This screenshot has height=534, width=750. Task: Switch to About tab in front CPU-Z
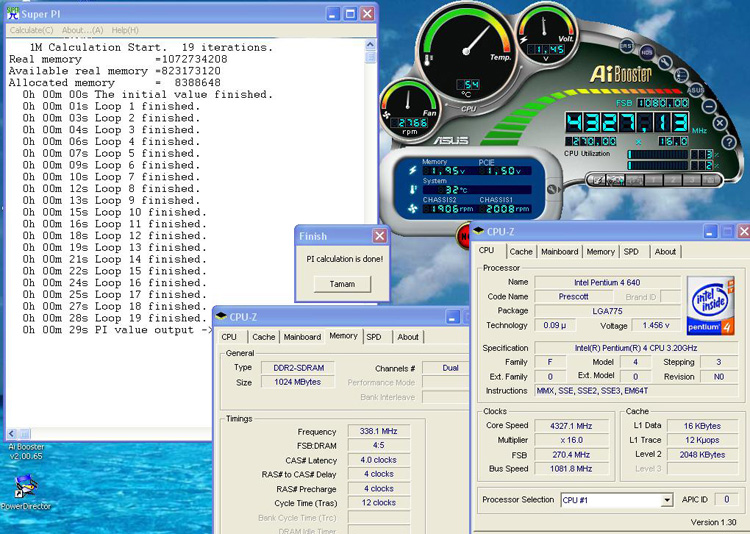[665, 252]
